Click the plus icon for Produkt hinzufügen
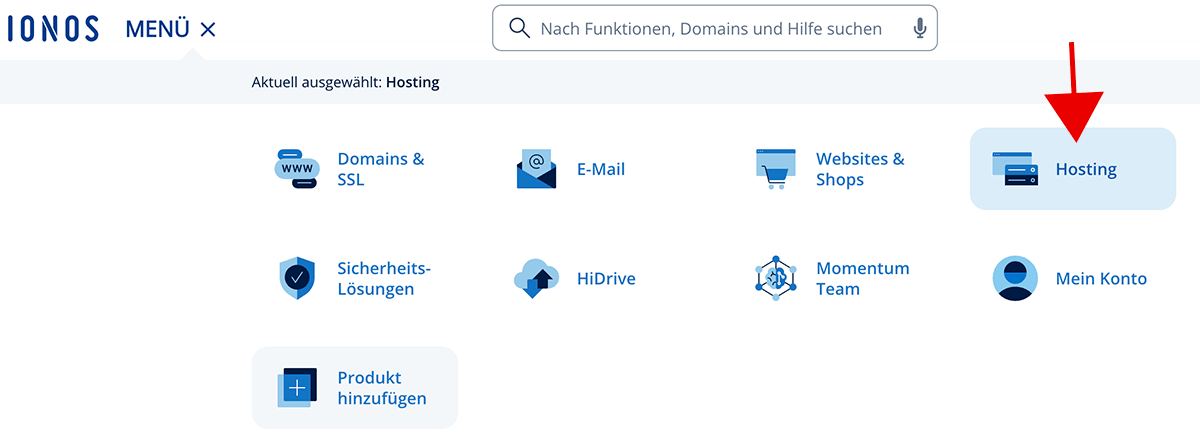The width and height of the screenshot is (1200, 445). point(297,387)
